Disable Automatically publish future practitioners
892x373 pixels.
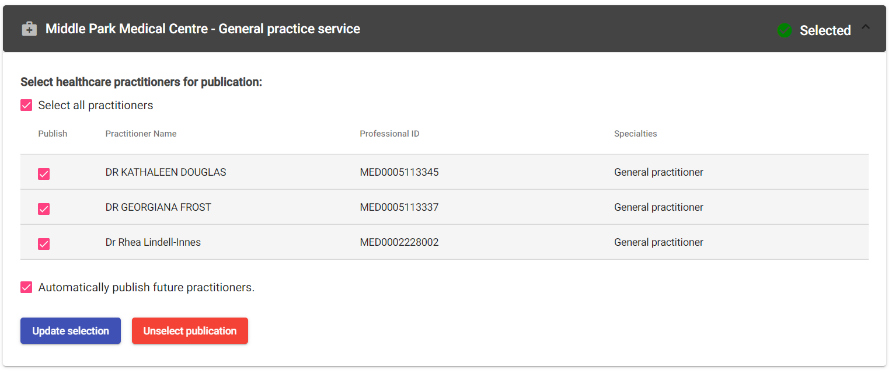click(x=26, y=287)
